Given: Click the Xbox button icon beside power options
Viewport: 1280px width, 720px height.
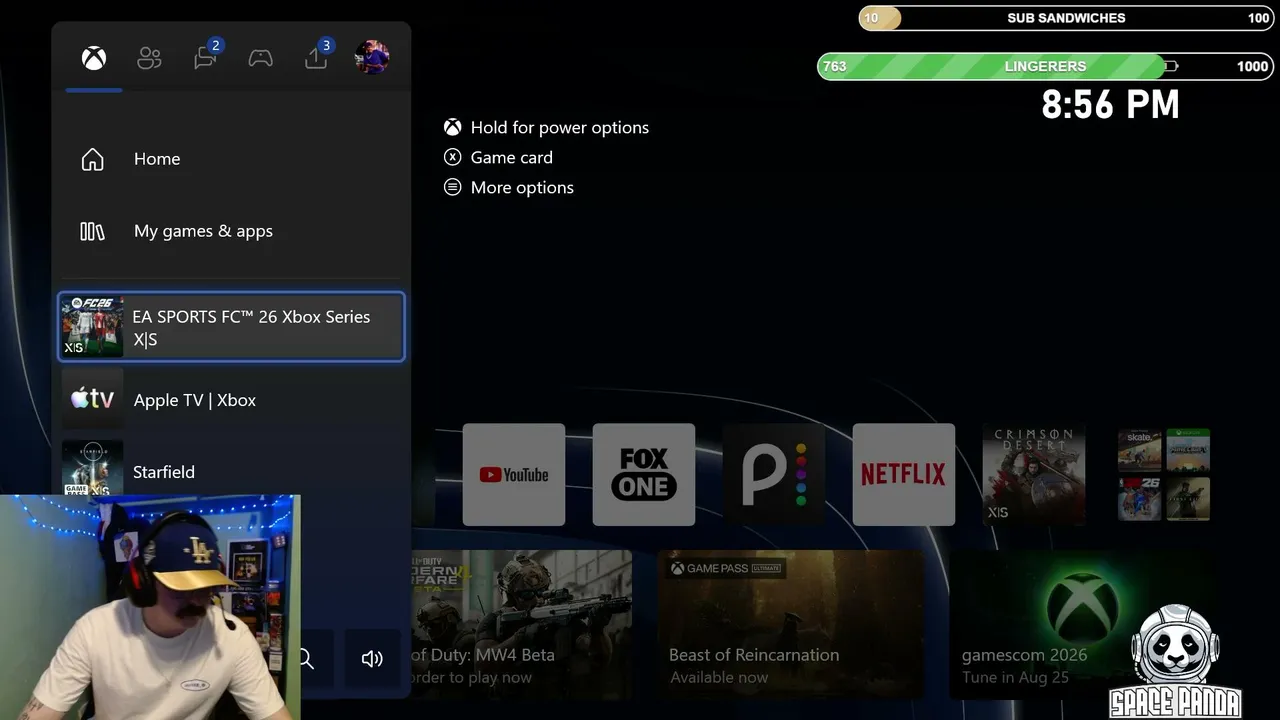Looking at the screenshot, I should coord(453,127).
